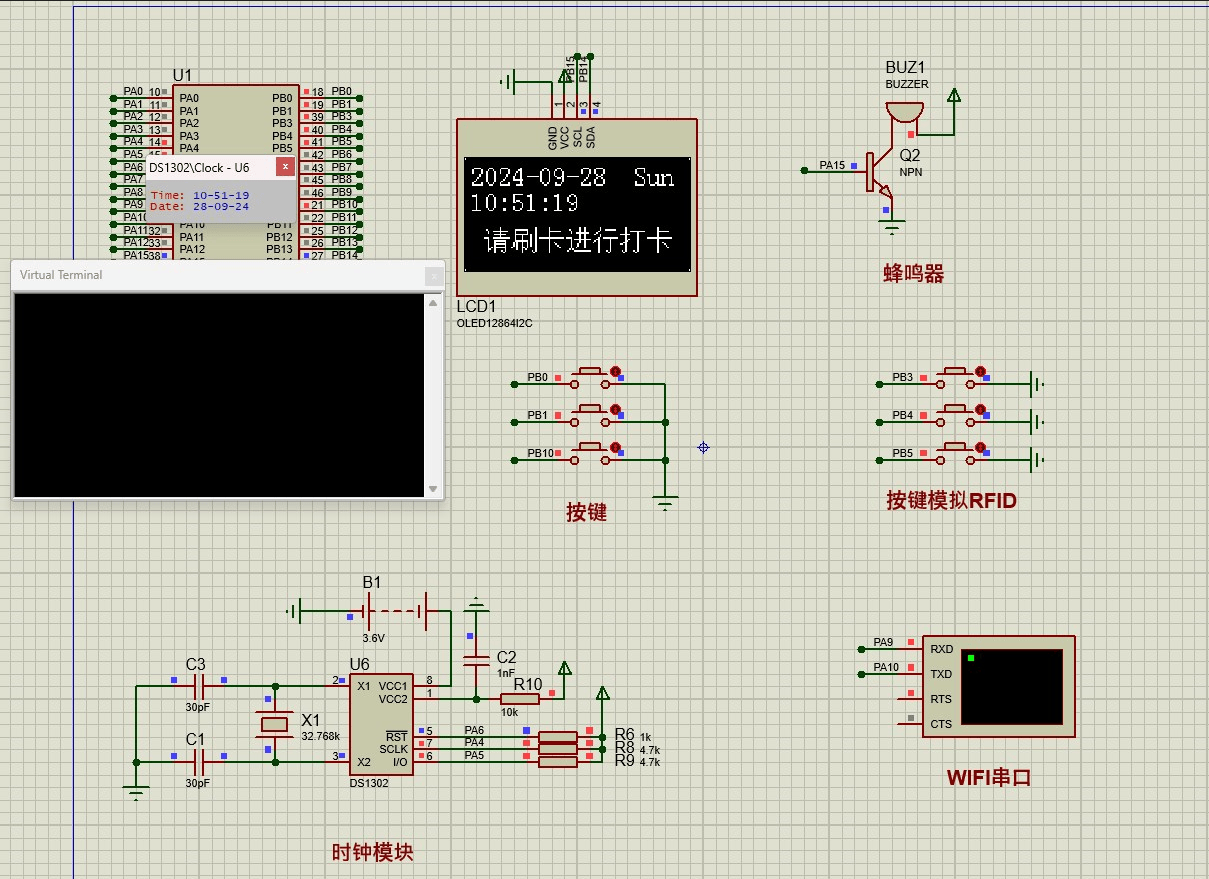Select the BUZ1 buzzer component

click(x=906, y=113)
